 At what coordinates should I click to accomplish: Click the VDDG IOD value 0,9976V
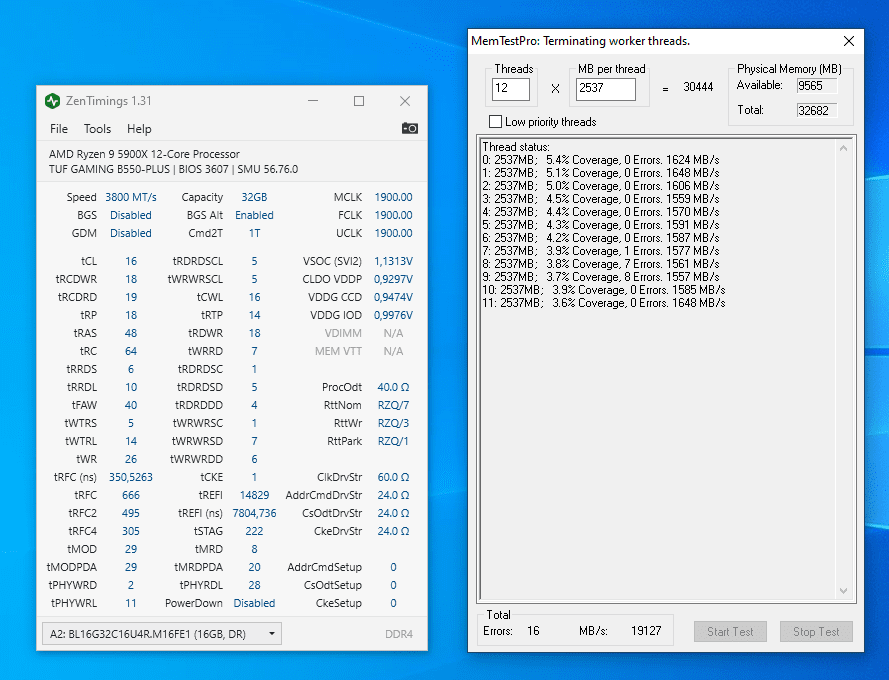coord(393,315)
